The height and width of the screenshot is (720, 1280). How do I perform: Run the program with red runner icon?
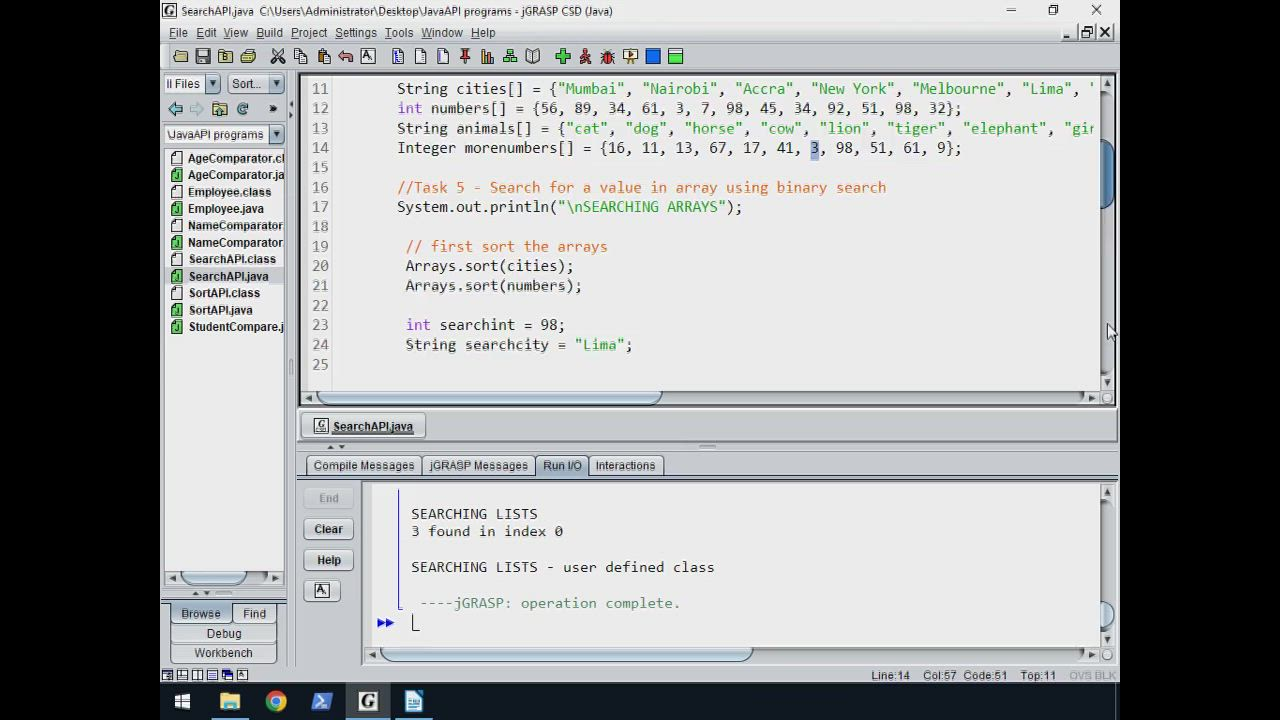tap(585, 57)
